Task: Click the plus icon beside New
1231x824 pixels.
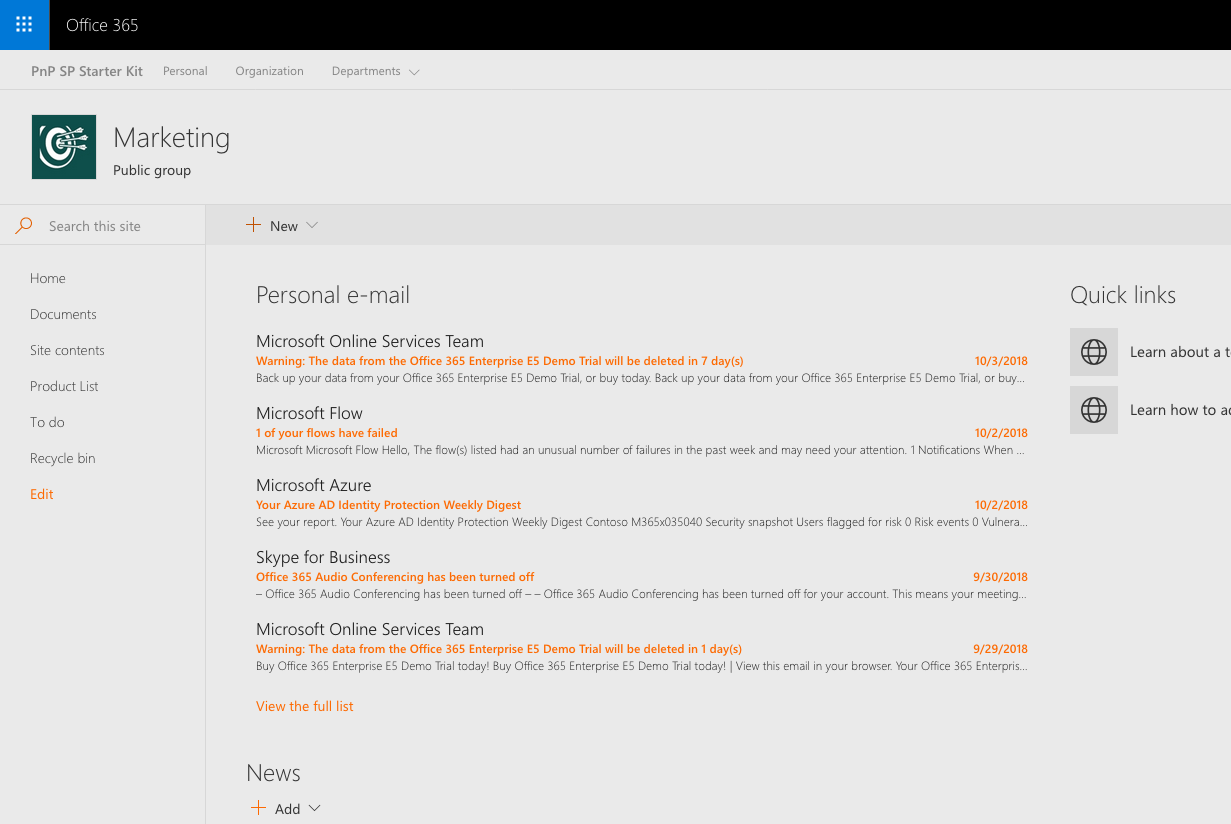Action: click(254, 225)
